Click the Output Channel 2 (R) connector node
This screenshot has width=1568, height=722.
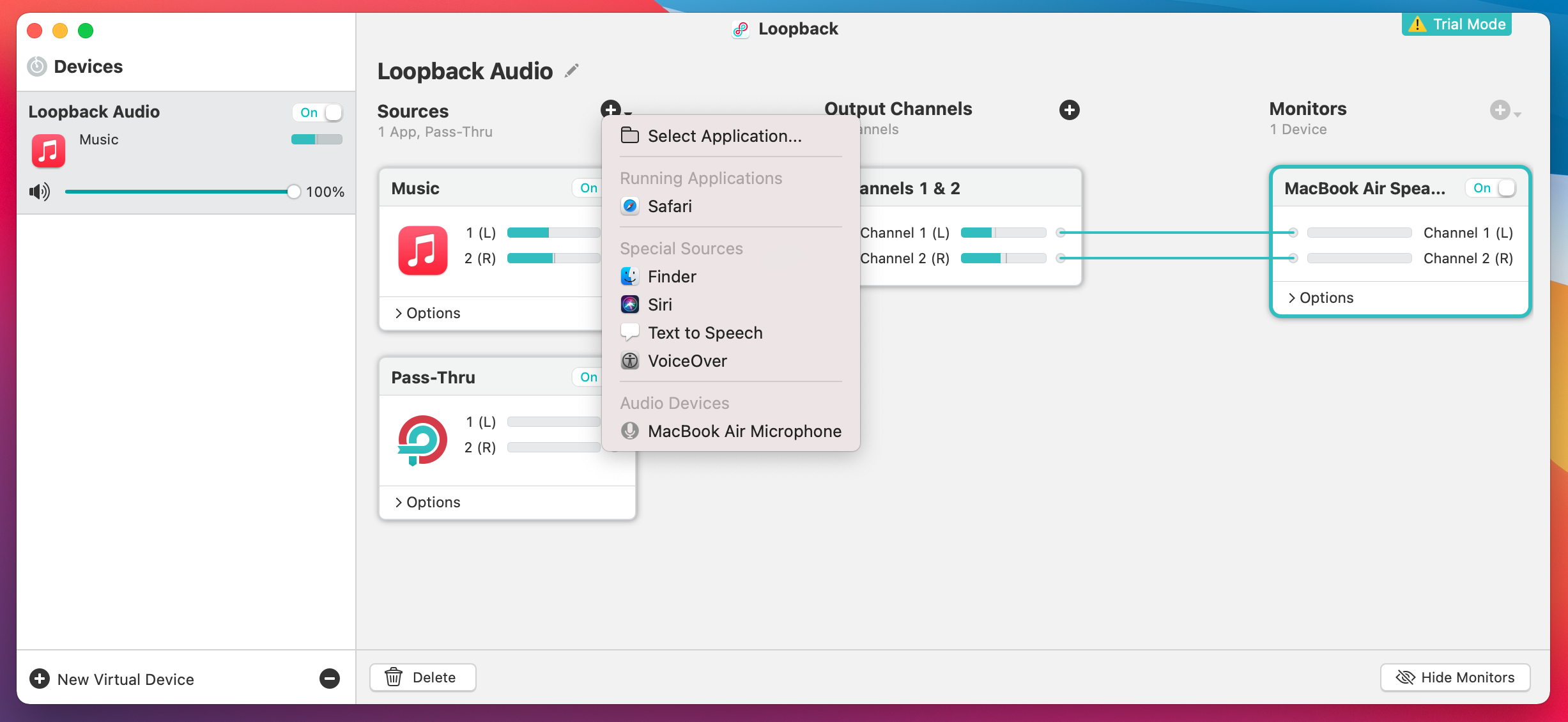(x=1061, y=258)
